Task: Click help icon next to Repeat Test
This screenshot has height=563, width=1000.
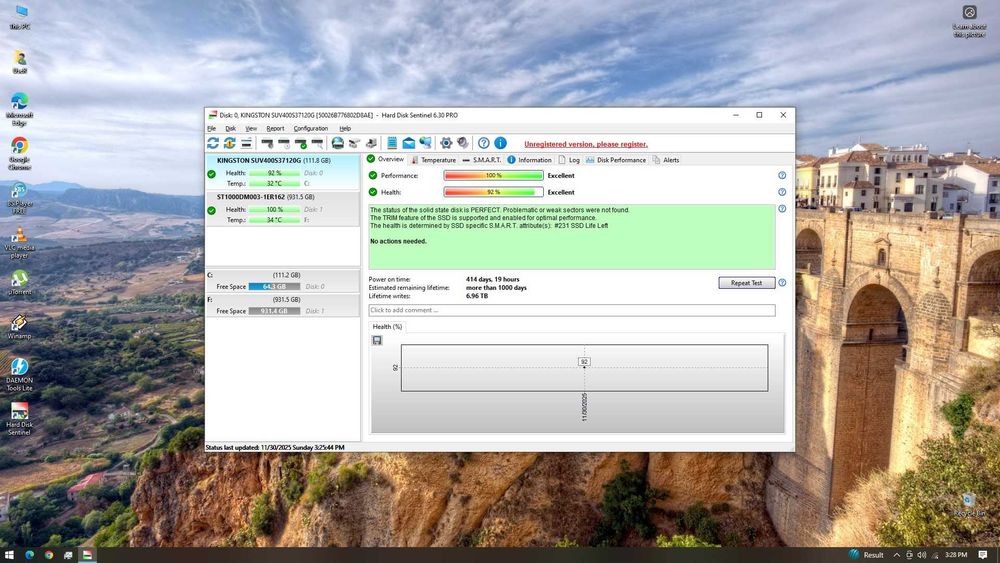Action: 782,282
